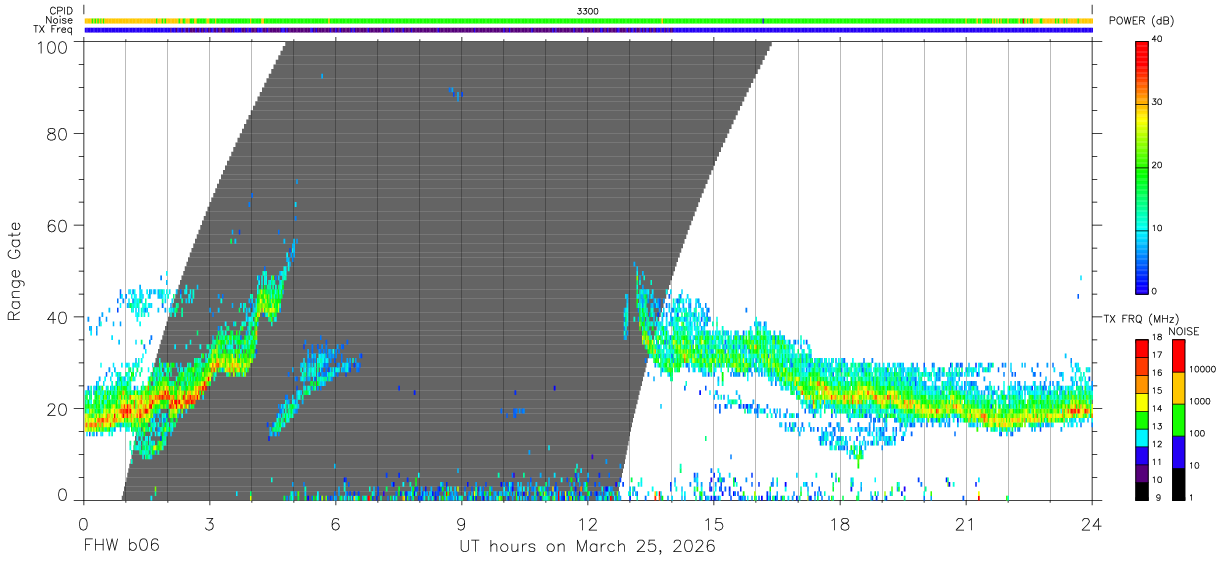1228x567 pixels.
Task: Click the TX FRQ (MHz) color scale bar
Action: coord(1142,418)
